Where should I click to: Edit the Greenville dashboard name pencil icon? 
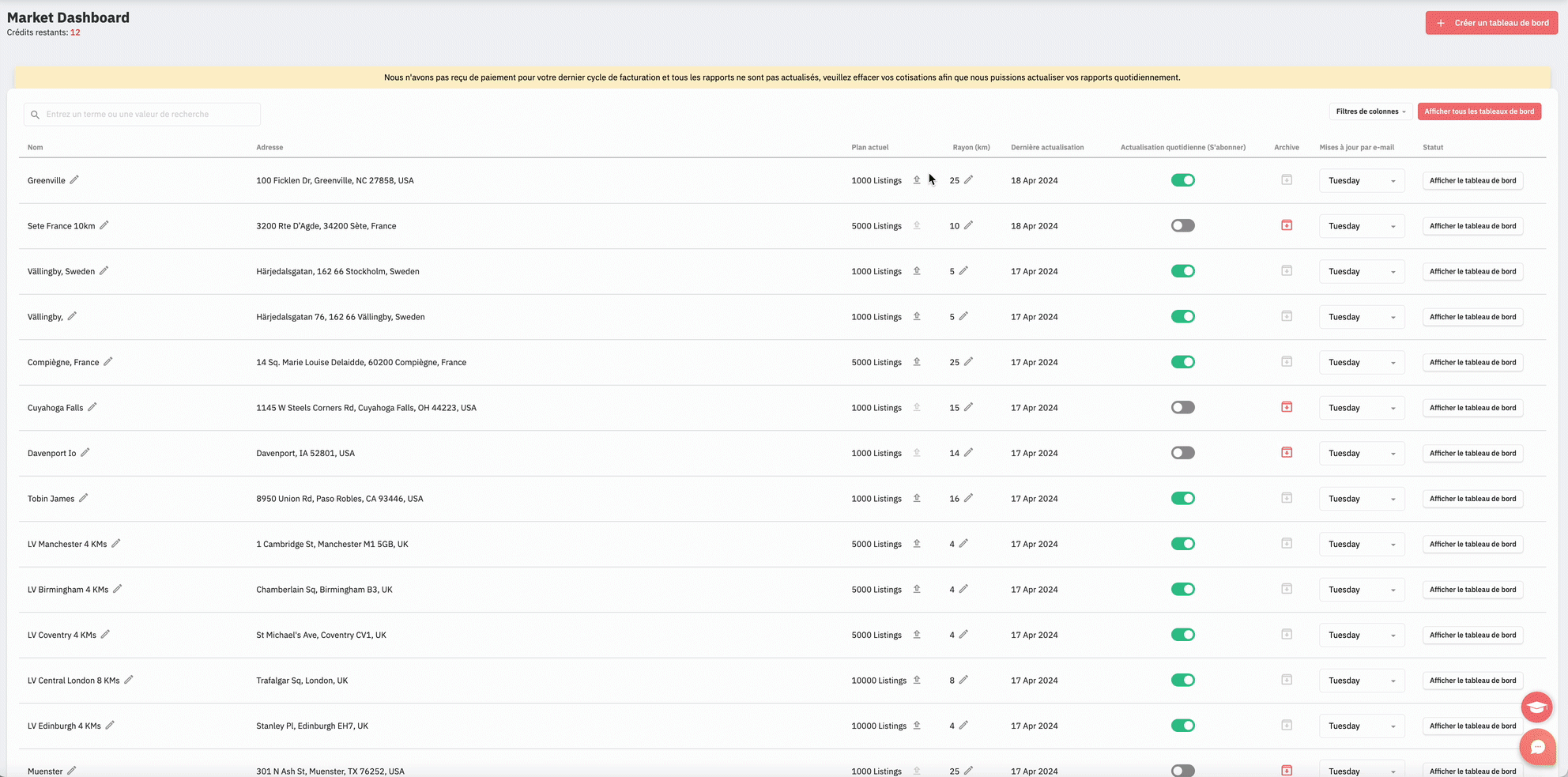click(74, 179)
